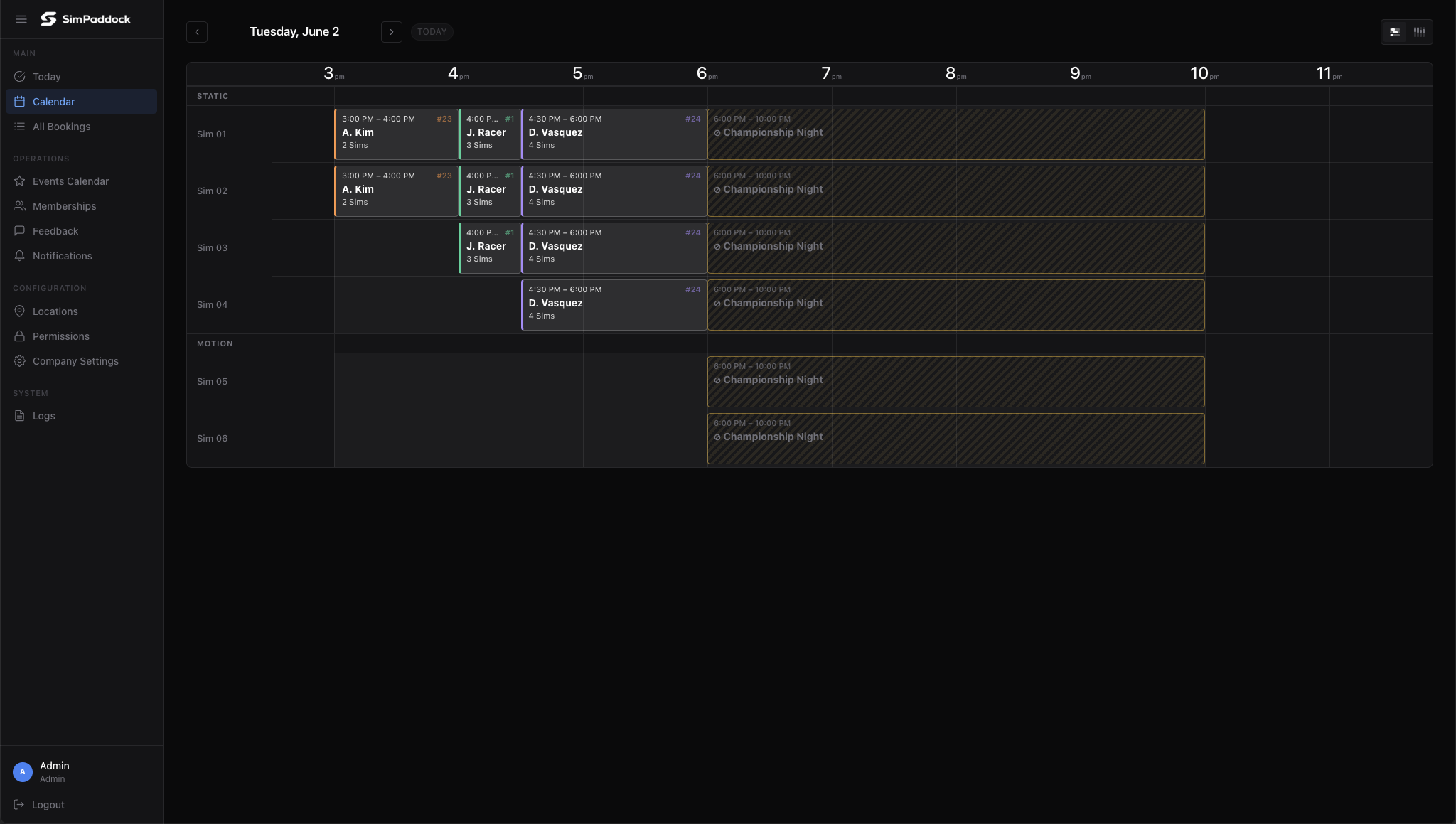Click the Tuesday, June 2 date heading
This screenshot has width=1456, height=824.
click(x=294, y=32)
